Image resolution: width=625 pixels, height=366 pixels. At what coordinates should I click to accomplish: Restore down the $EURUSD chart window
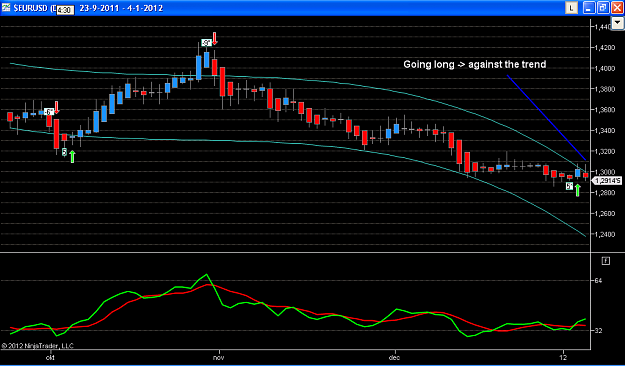pos(603,8)
